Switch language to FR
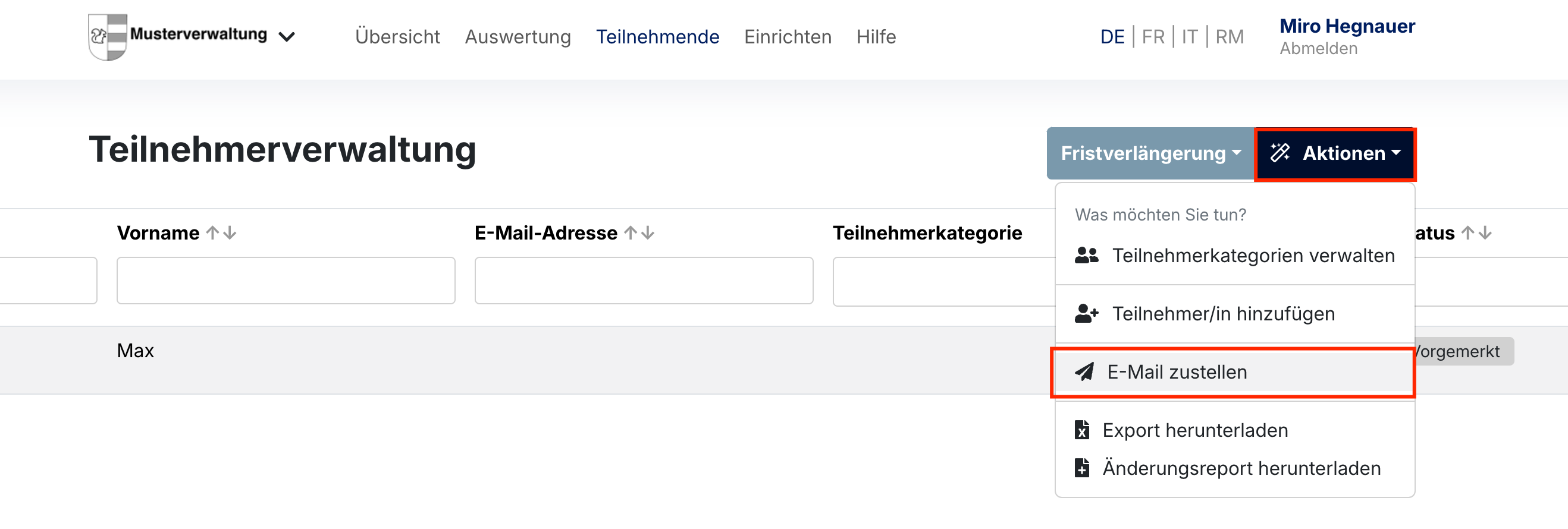This screenshot has width=1568, height=529. click(1152, 37)
